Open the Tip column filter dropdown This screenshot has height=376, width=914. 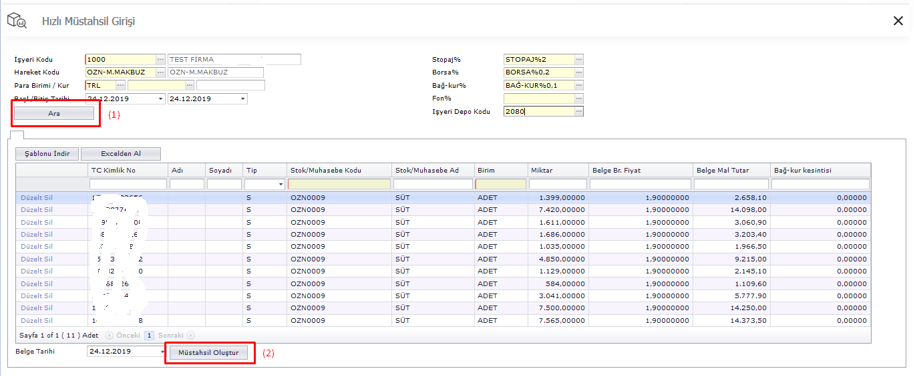(x=281, y=184)
